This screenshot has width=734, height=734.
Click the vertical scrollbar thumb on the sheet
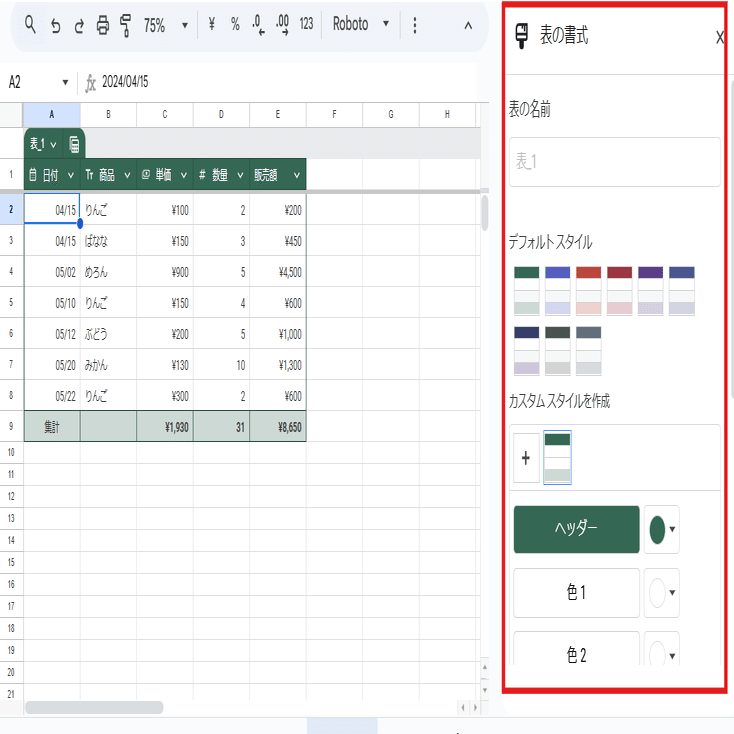485,213
